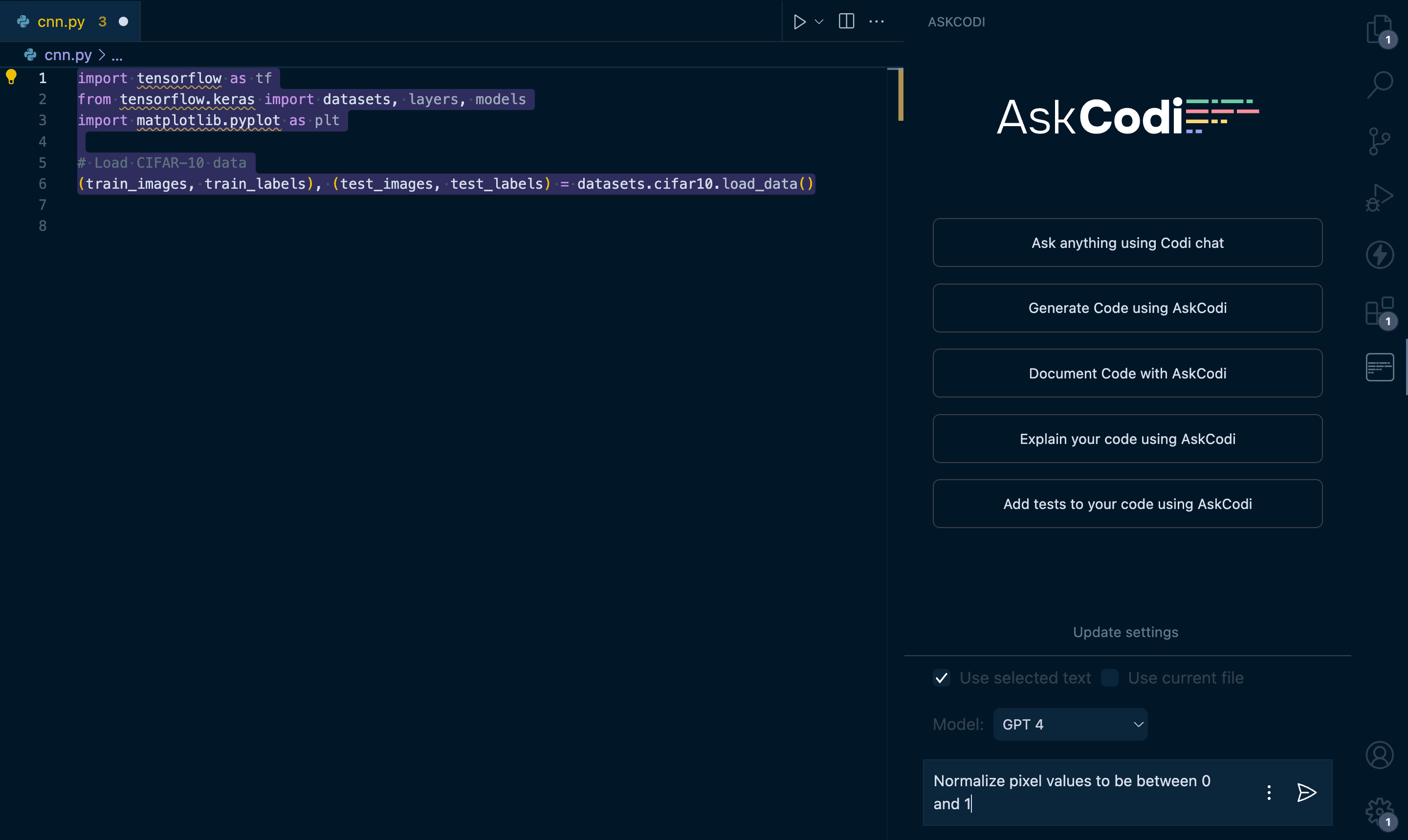Expand run options chevron next to play

(x=819, y=22)
